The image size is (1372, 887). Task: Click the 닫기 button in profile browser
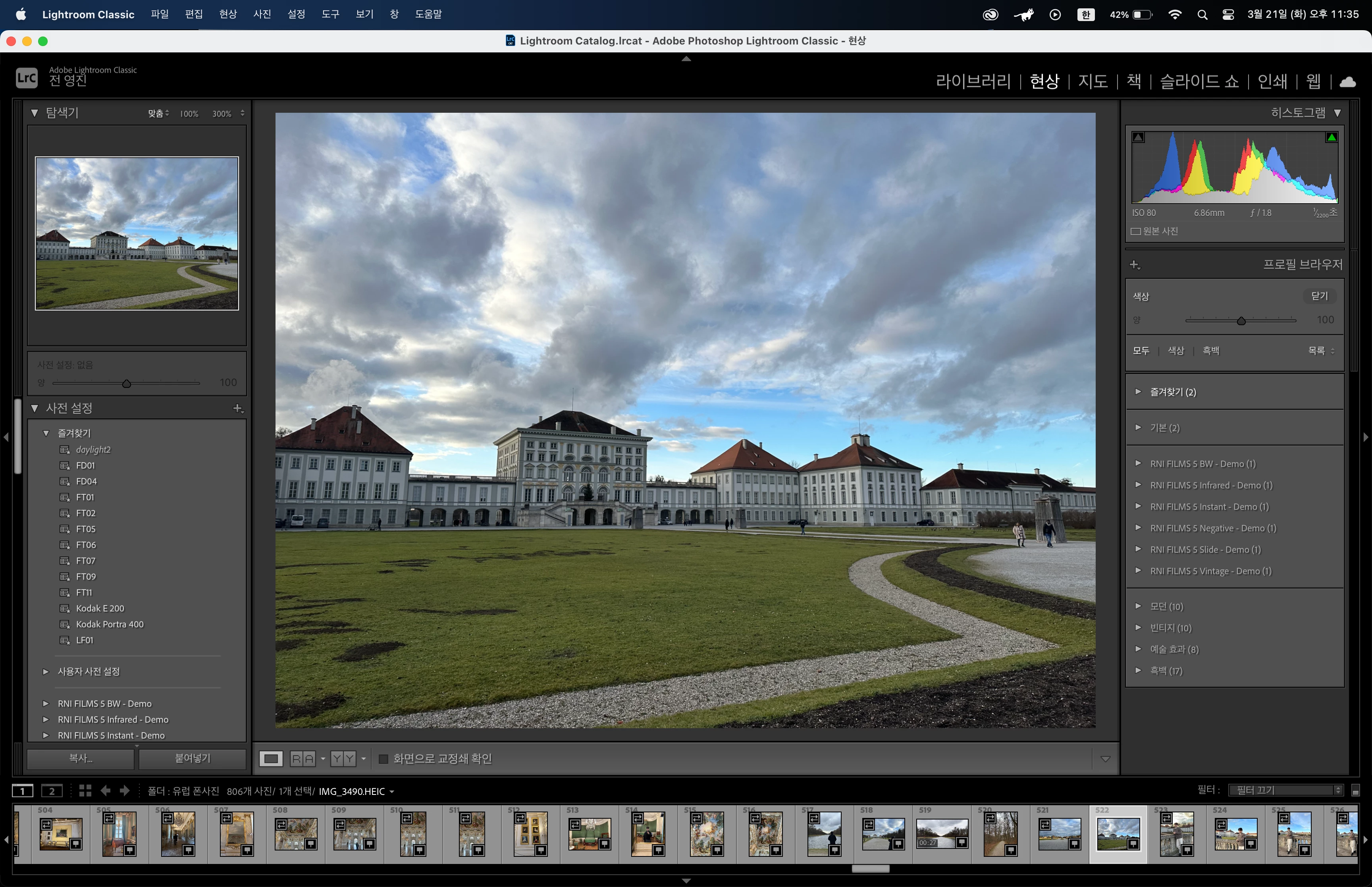click(x=1319, y=296)
